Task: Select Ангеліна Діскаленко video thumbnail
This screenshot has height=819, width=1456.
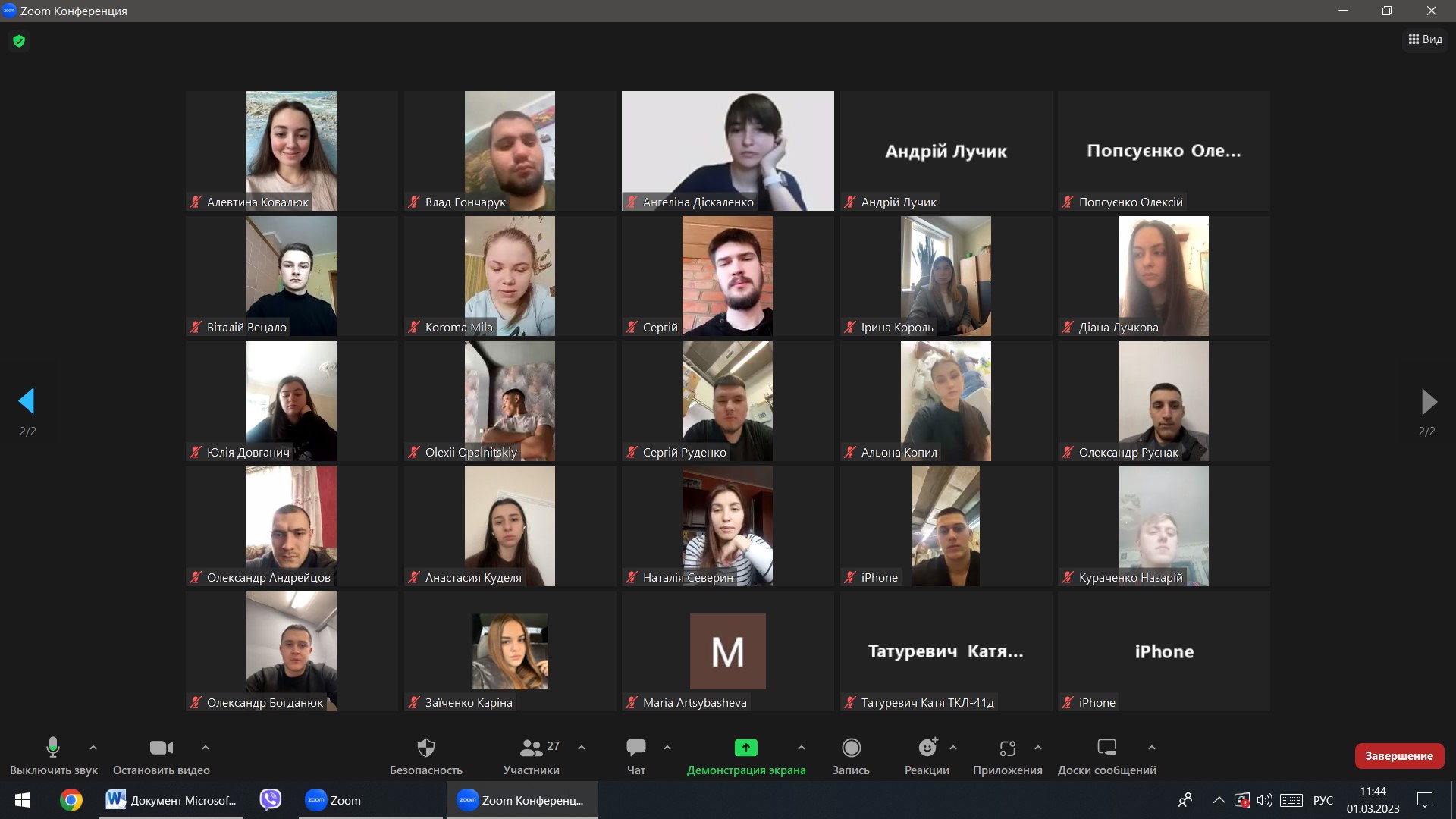Action: tap(727, 150)
